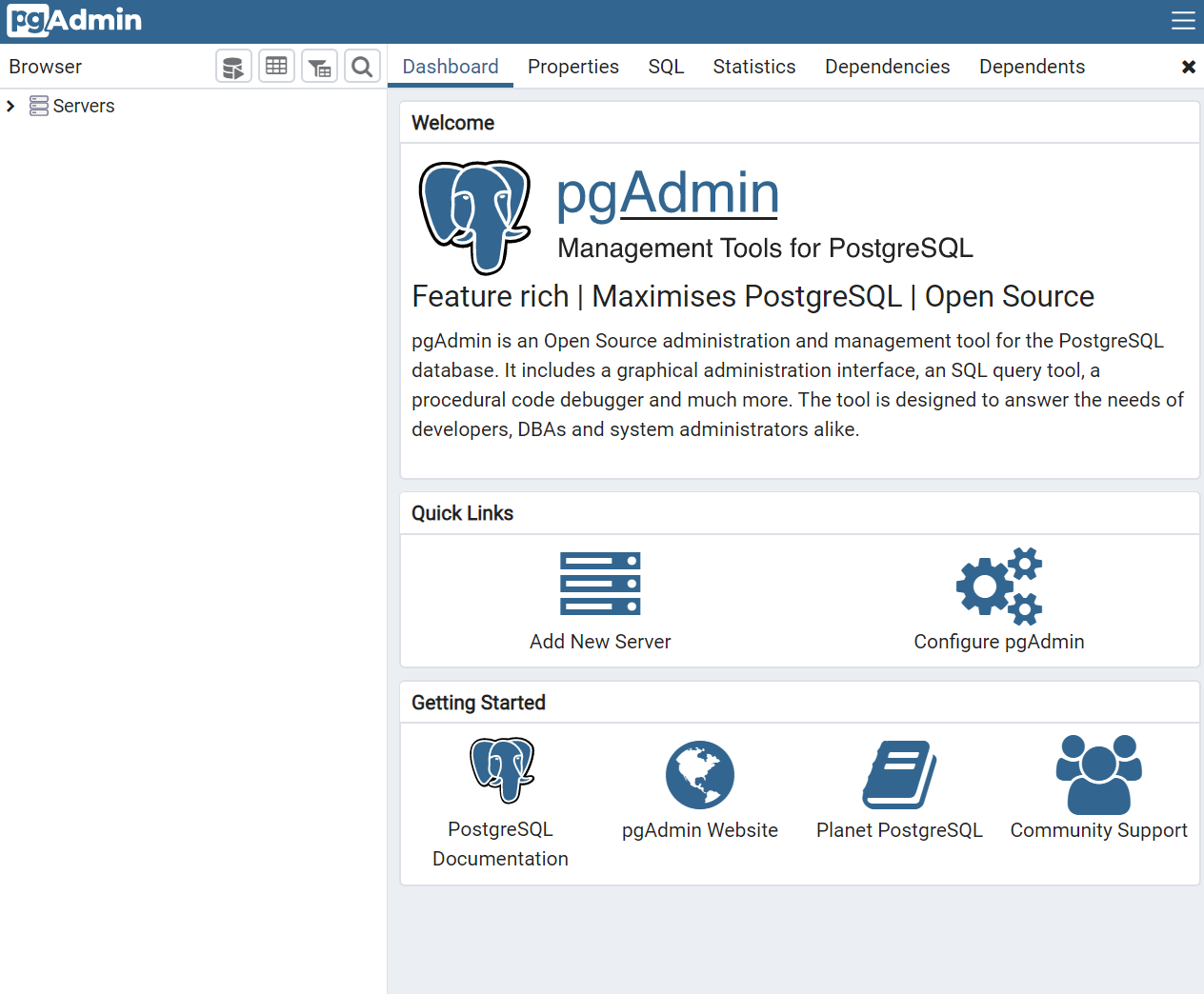This screenshot has width=1204, height=994.
Task: Click the pgAdmin logo in header
Action: click(74, 20)
